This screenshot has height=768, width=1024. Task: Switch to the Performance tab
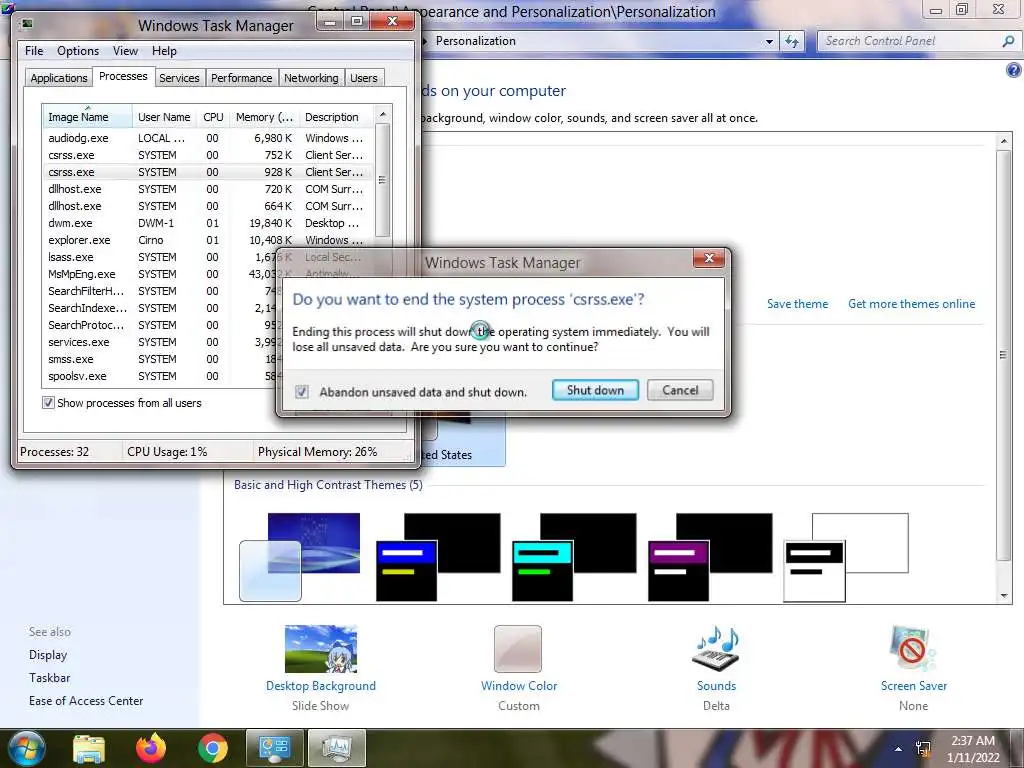click(x=241, y=78)
